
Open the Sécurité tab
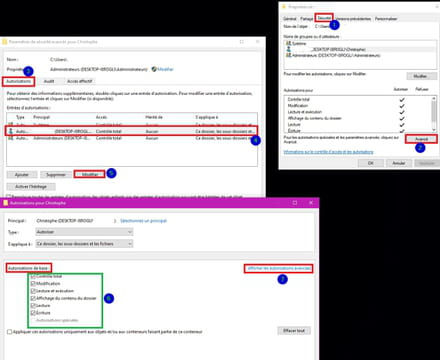point(324,18)
